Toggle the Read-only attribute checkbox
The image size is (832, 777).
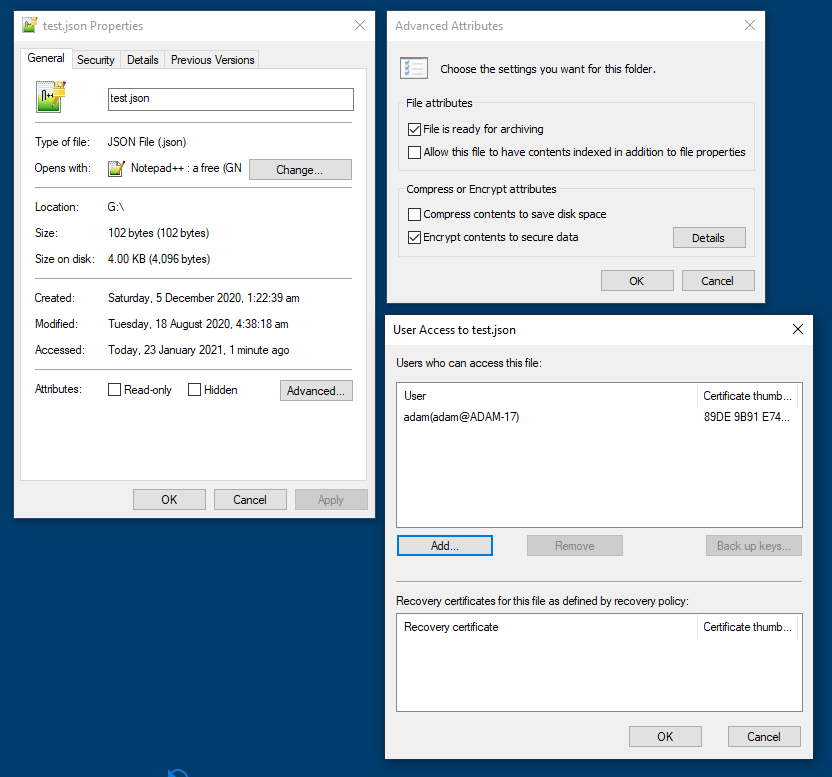(x=114, y=390)
